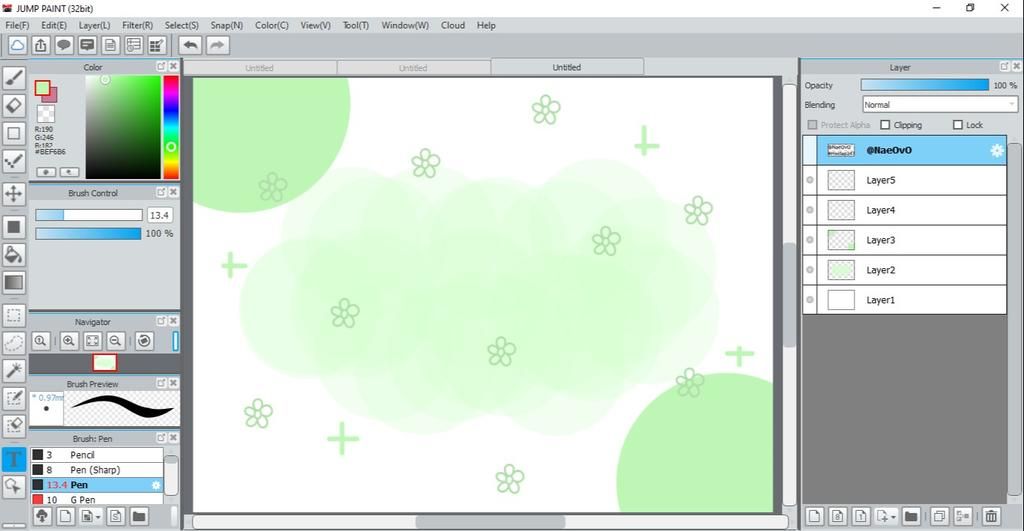Click the speech bubble icon in toolbar
The height and width of the screenshot is (531, 1024).
64,45
